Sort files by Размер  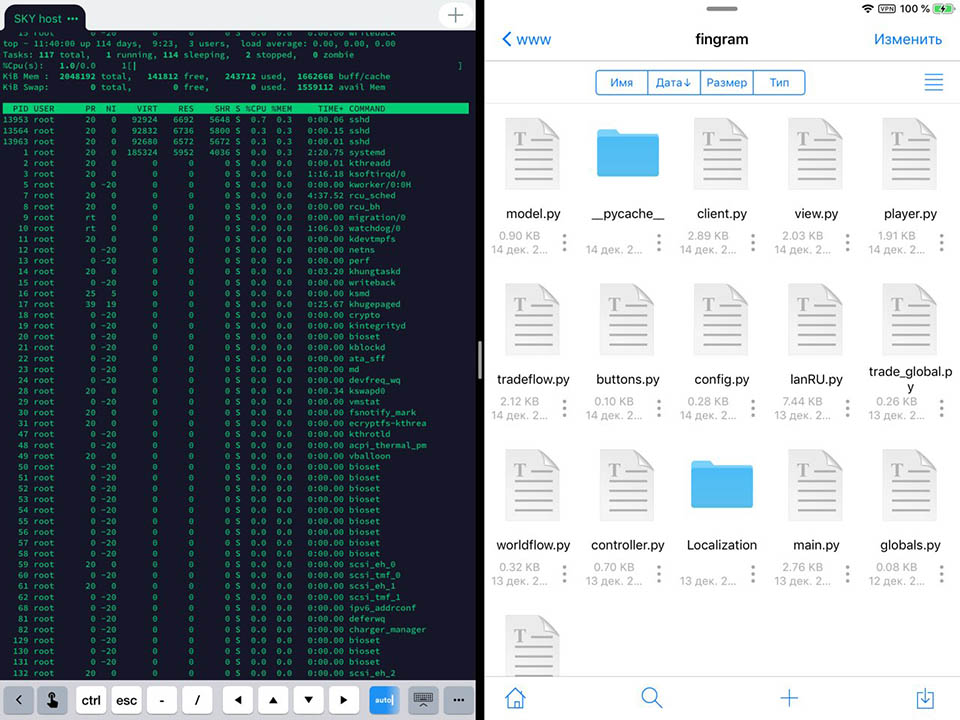pos(726,83)
